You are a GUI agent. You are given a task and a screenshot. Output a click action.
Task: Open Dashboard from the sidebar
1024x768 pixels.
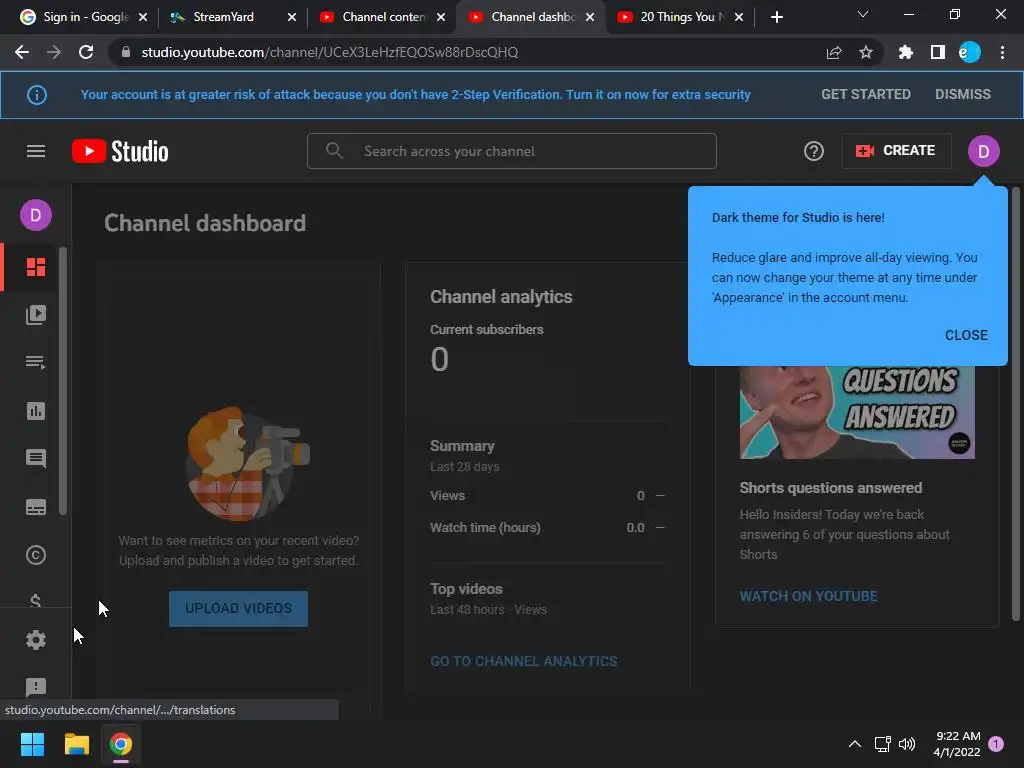tap(35, 267)
